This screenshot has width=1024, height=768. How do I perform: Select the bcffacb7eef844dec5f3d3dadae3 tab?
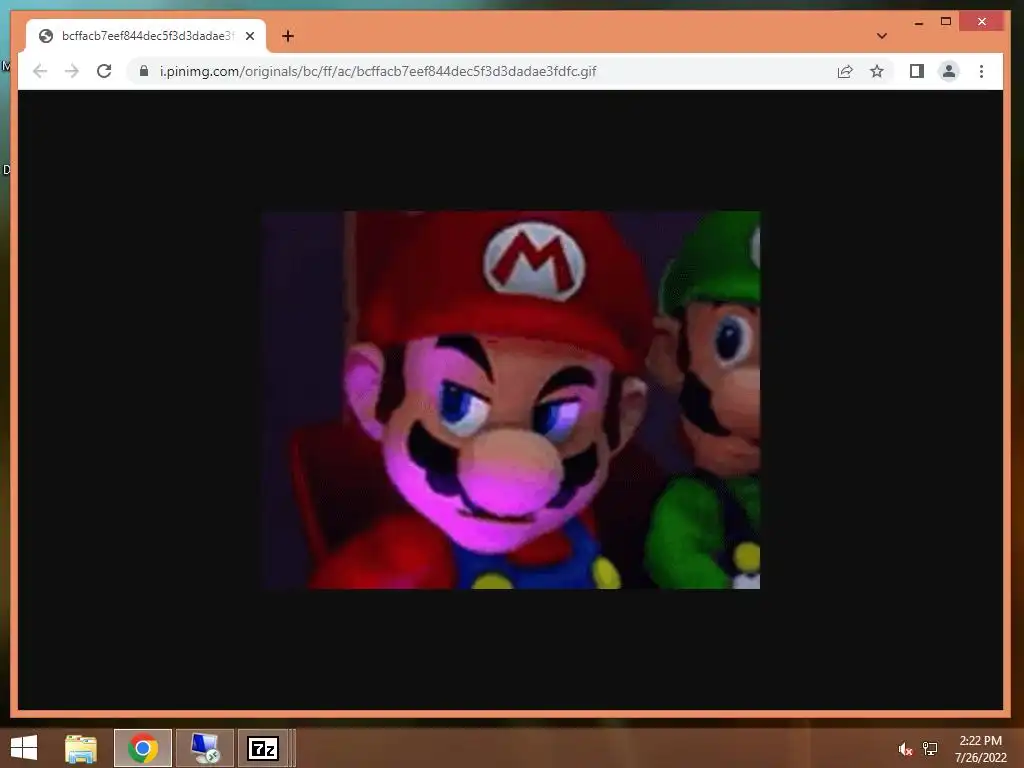point(146,36)
